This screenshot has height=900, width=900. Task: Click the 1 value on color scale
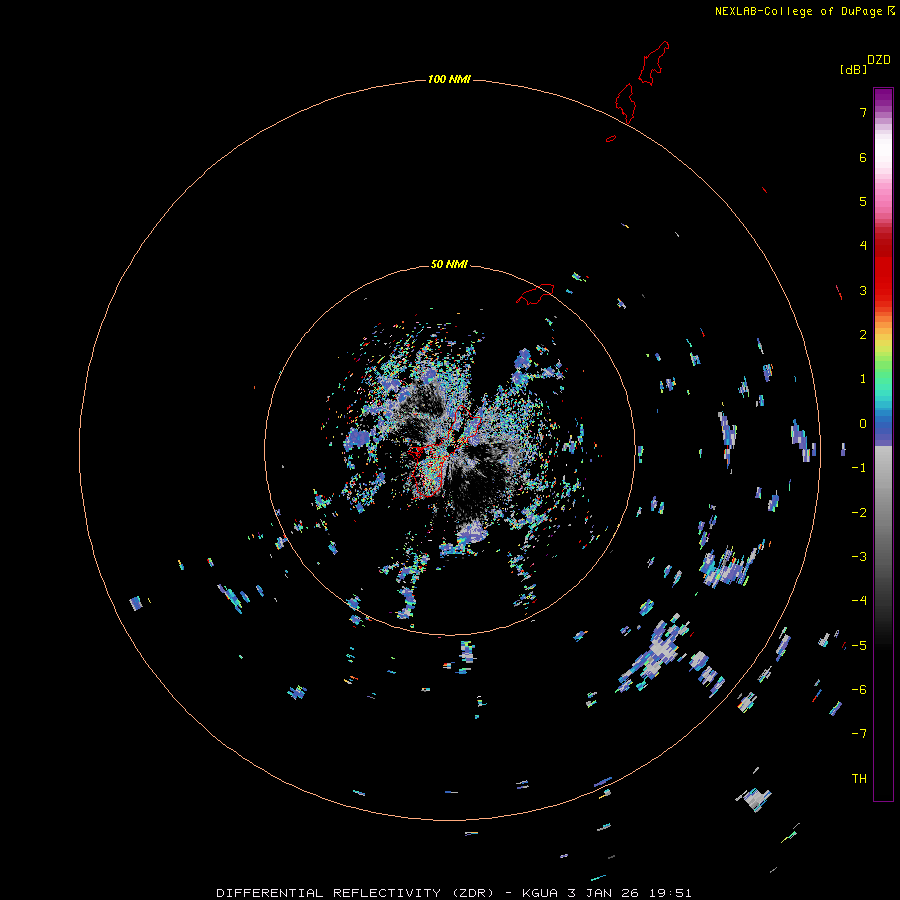point(863,379)
